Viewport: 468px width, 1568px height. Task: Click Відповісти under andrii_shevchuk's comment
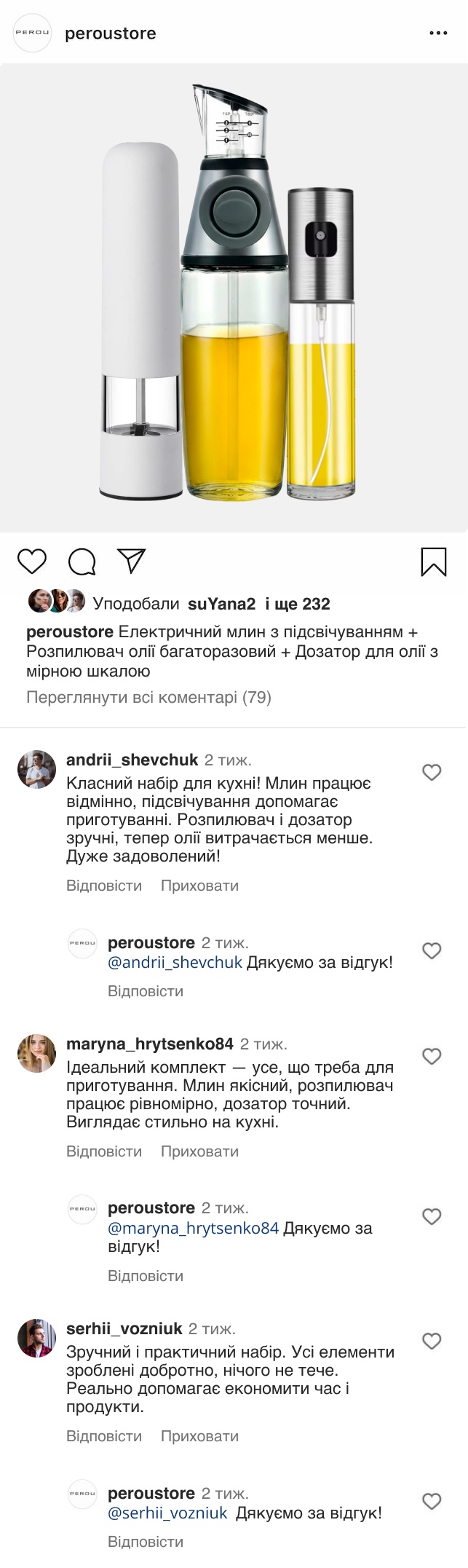(x=104, y=886)
